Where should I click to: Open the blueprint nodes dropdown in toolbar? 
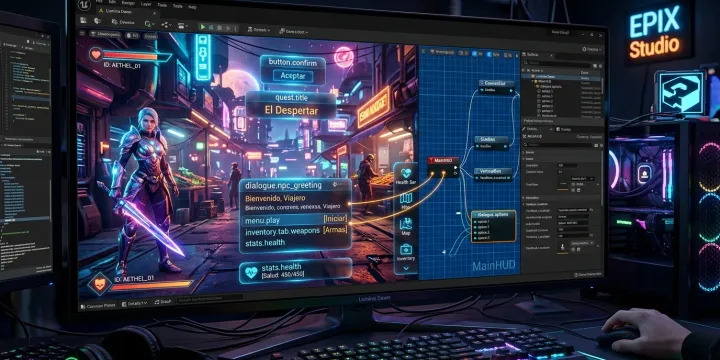(x=167, y=24)
